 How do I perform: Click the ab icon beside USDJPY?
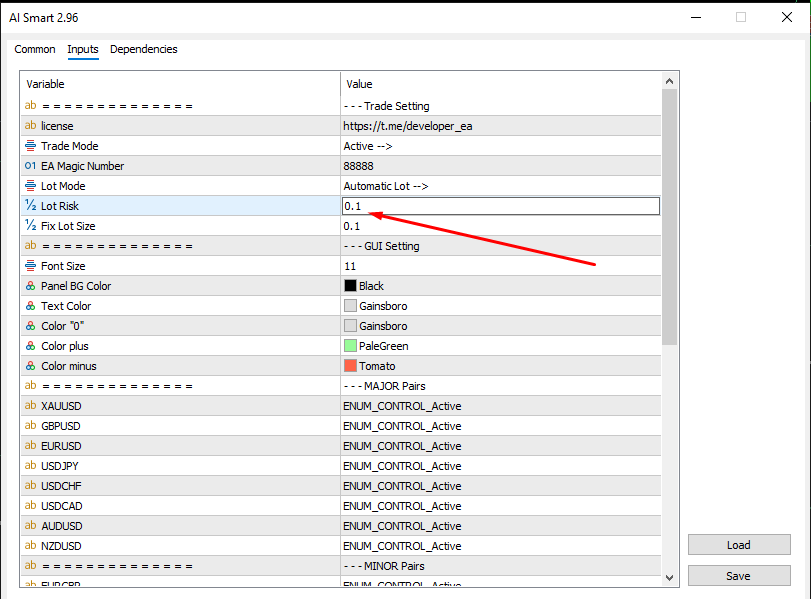(31, 466)
